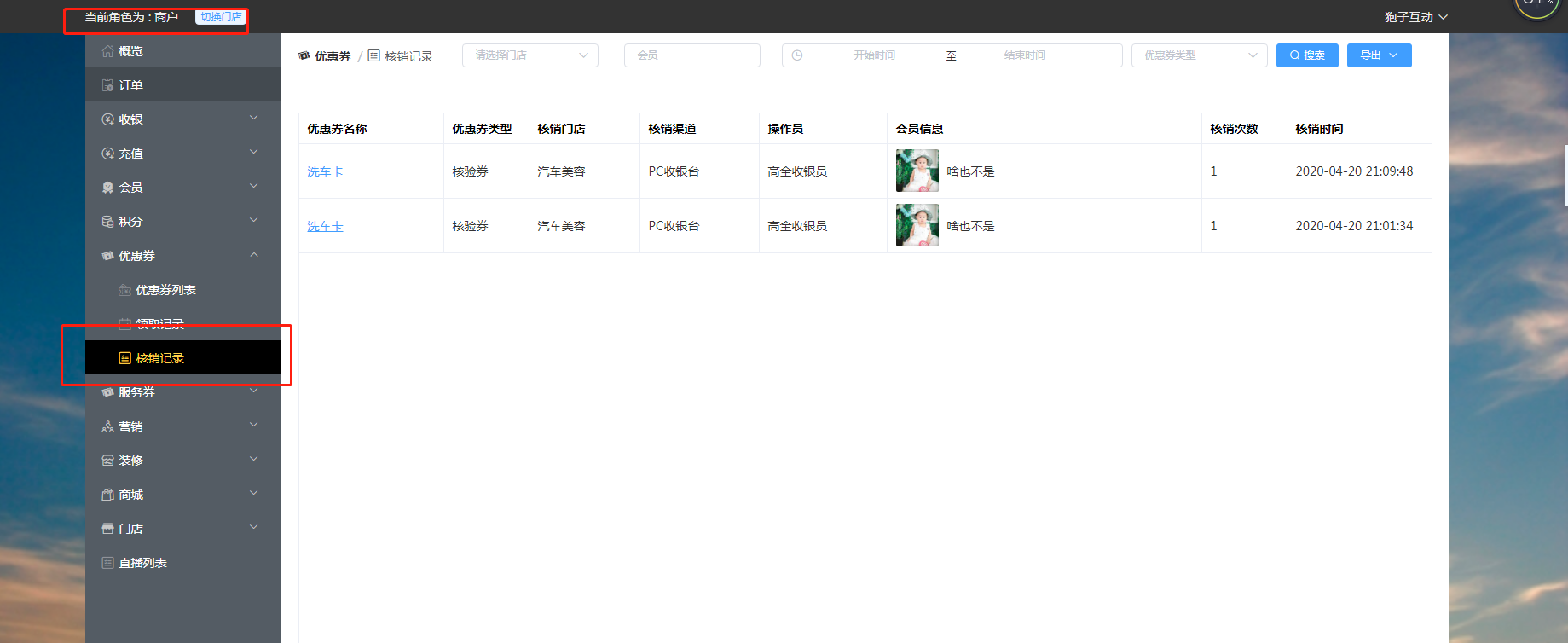Select the 核销记录 submenu item
The width and height of the screenshot is (1568, 643).
tap(183, 358)
